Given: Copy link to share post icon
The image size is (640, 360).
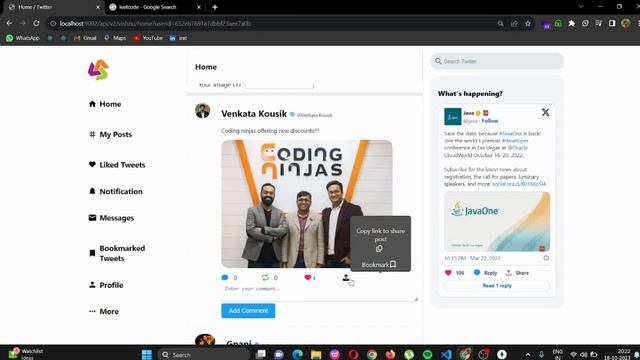Looking at the screenshot, I should click(379, 249).
